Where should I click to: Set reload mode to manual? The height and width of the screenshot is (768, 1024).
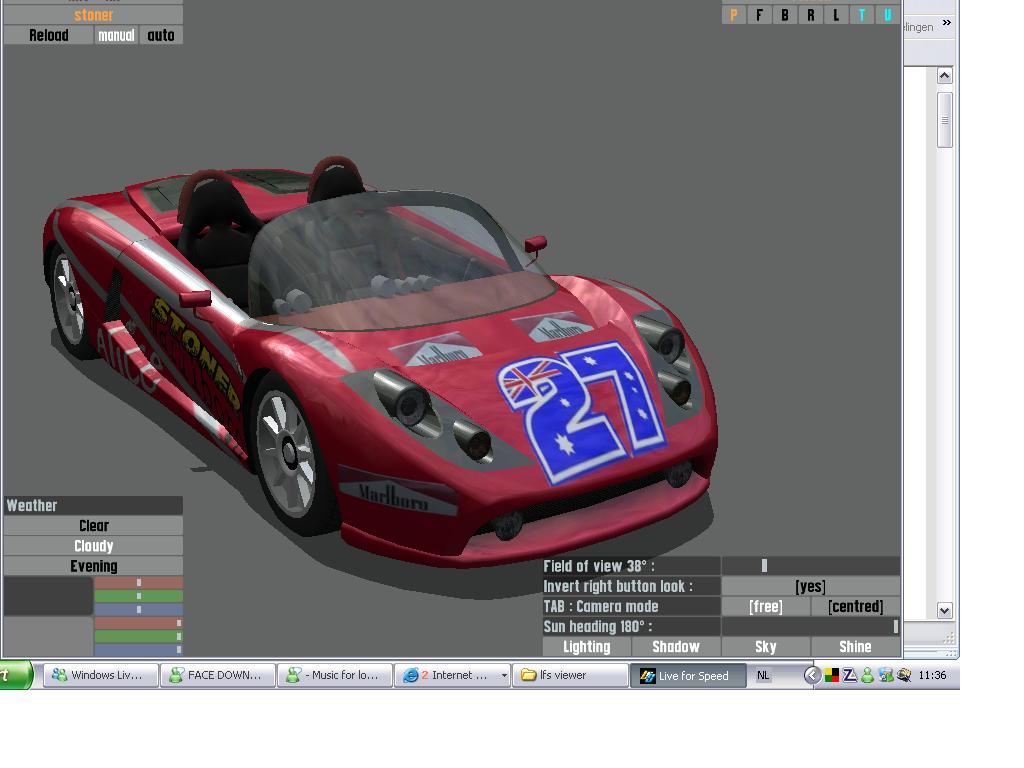click(x=116, y=35)
